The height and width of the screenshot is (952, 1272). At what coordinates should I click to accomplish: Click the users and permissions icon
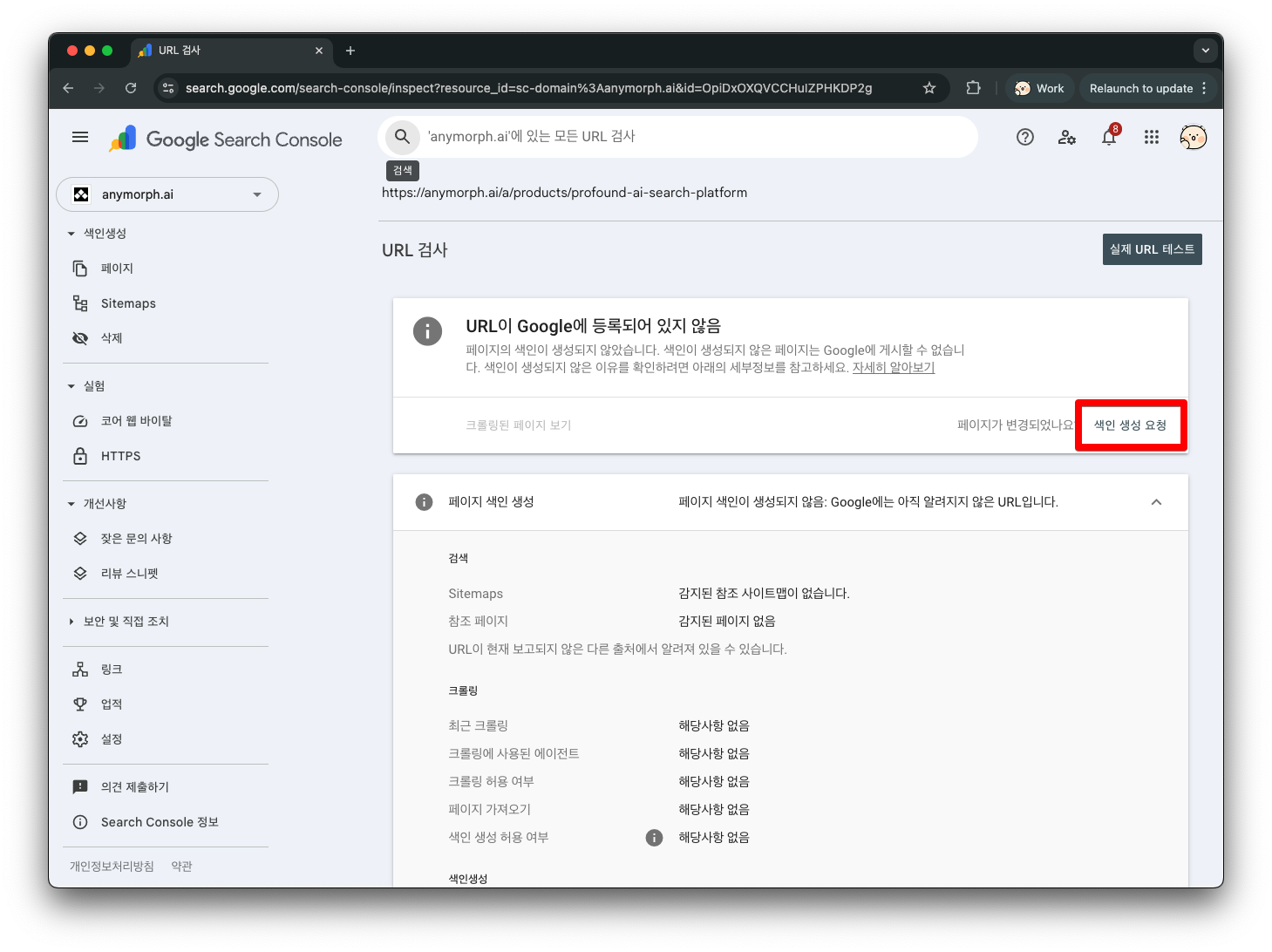(1066, 137)
